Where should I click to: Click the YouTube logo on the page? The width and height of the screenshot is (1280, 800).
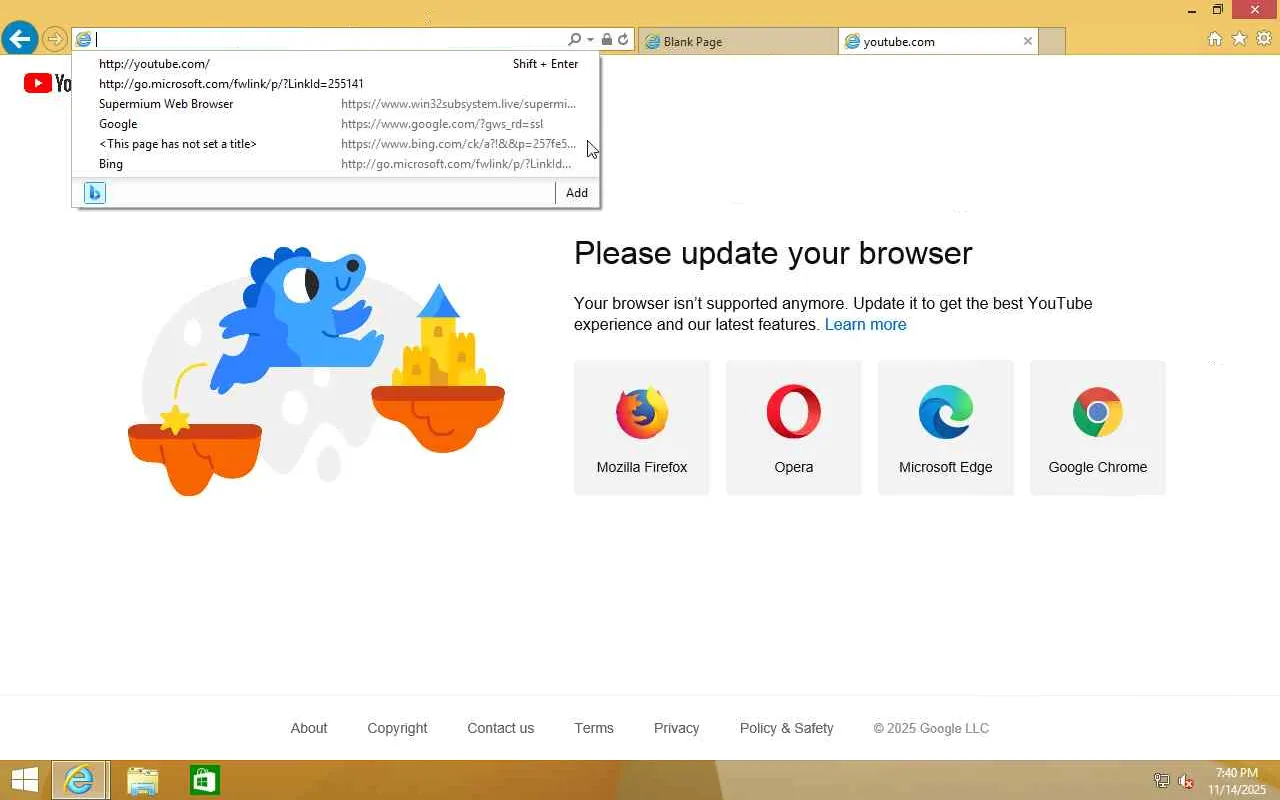47,83
